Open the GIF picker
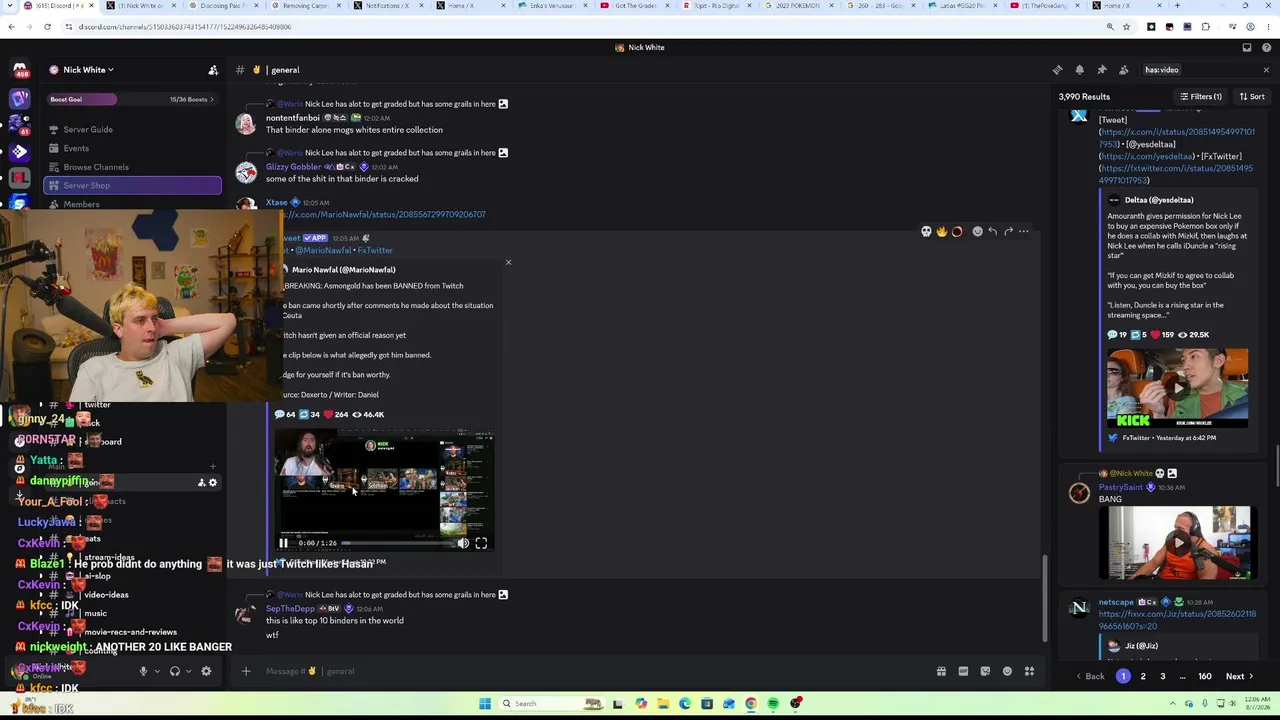1280x720 pixels. [963, 671]
